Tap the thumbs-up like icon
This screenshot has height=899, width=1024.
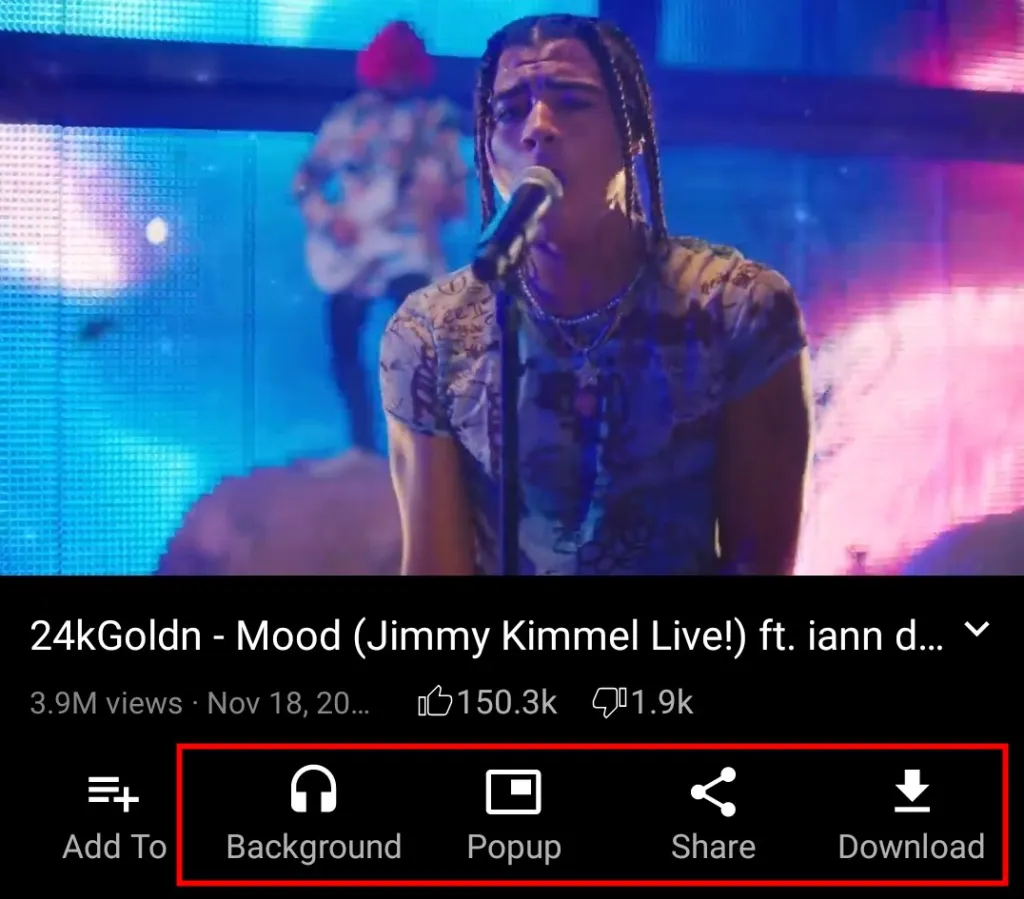[435, 702]
